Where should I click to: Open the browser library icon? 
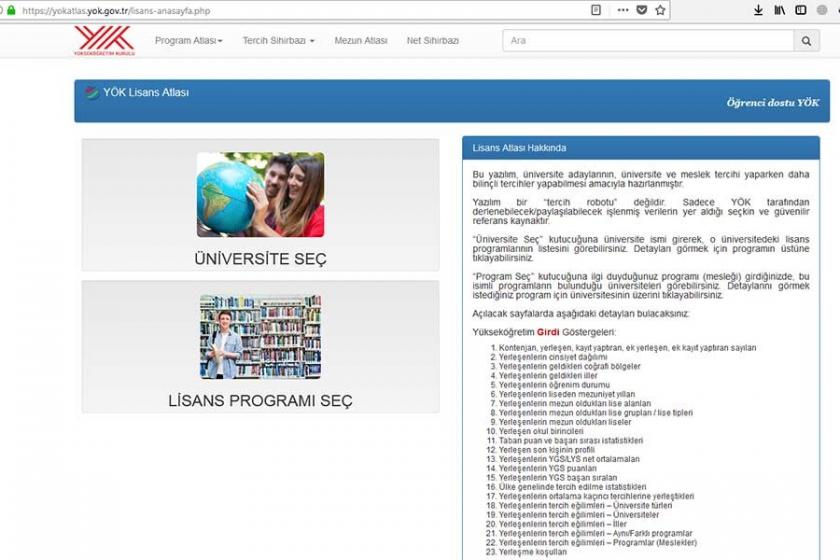click(x=779, y=10)
